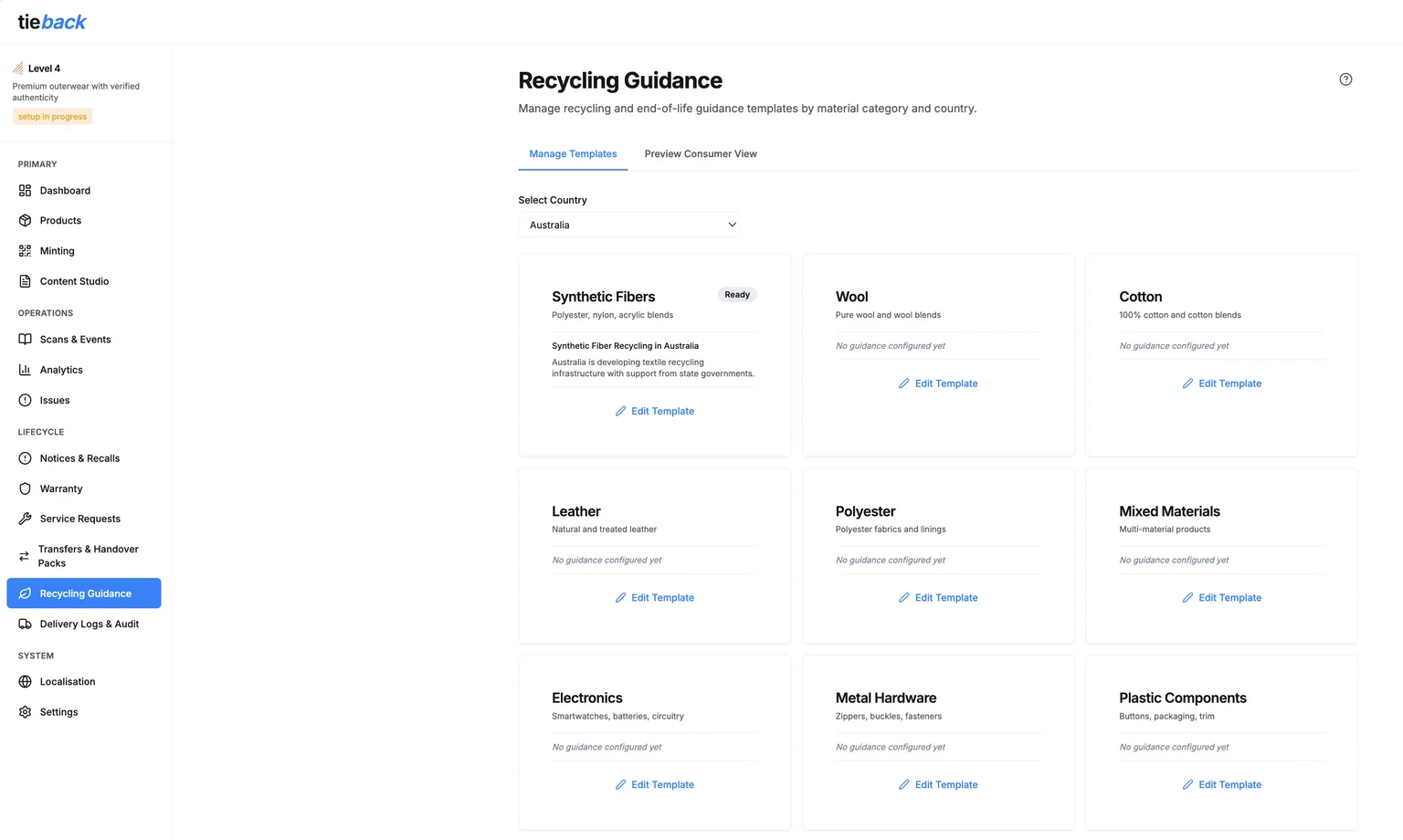The width and height of the screenshot is (1403, 840).
Task: Click the Settings gear icon
Action: tap(25, 711)
